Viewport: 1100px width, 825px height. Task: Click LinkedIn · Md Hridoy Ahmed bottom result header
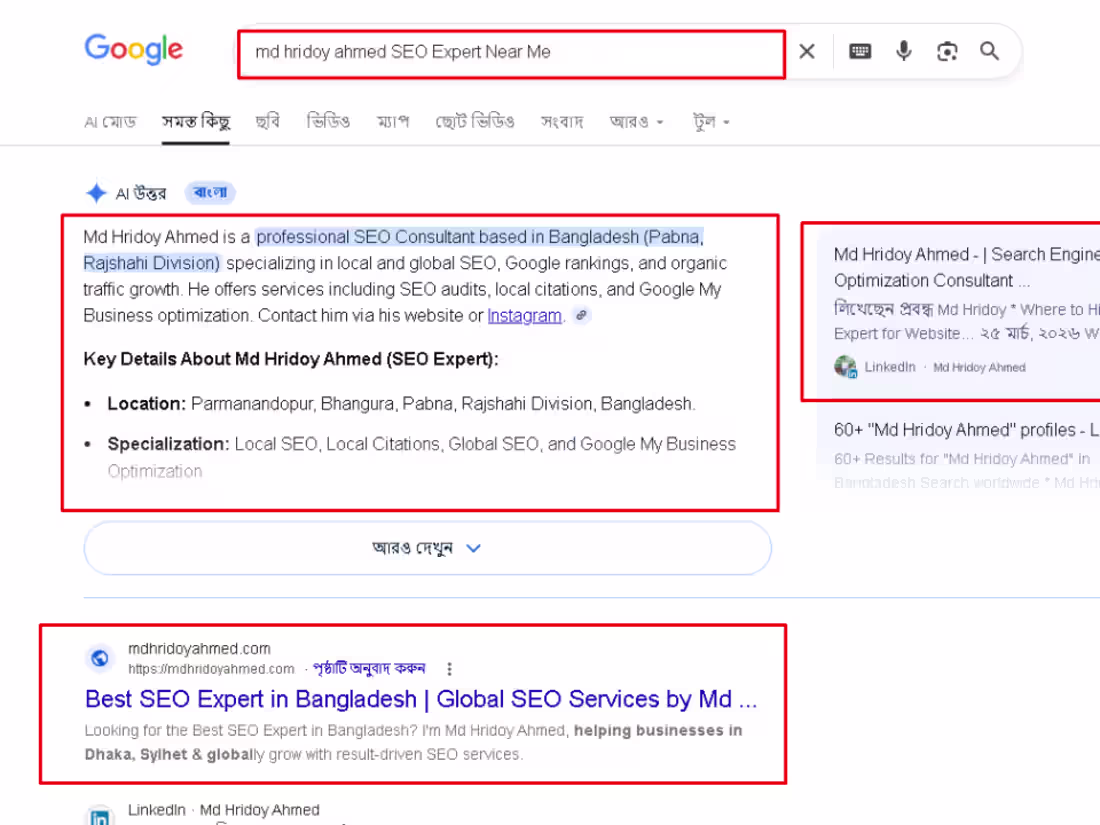223,810
